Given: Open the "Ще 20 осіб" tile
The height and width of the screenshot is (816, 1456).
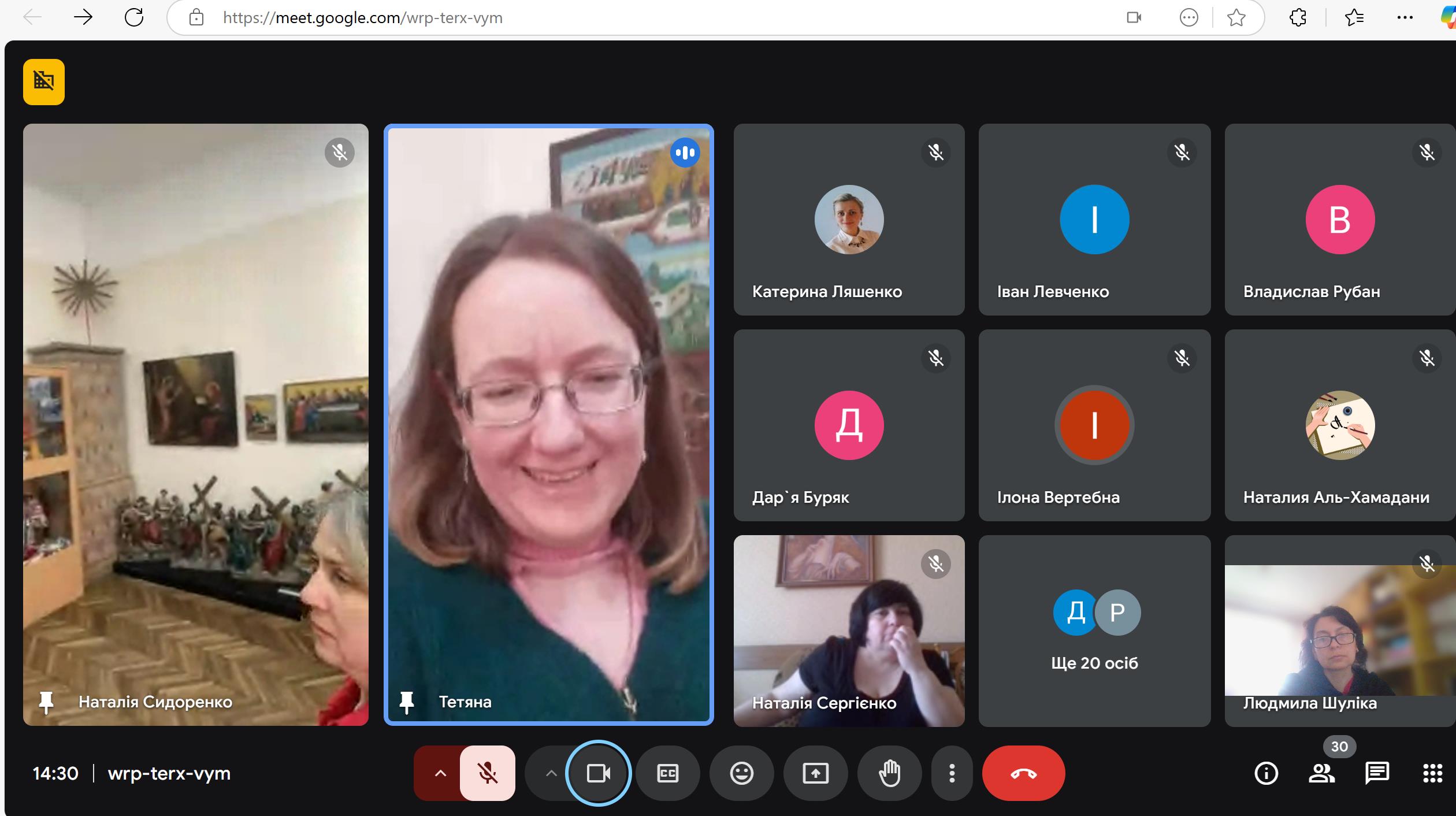Looking at the screenshot, I should click(x=1094, y=630).
